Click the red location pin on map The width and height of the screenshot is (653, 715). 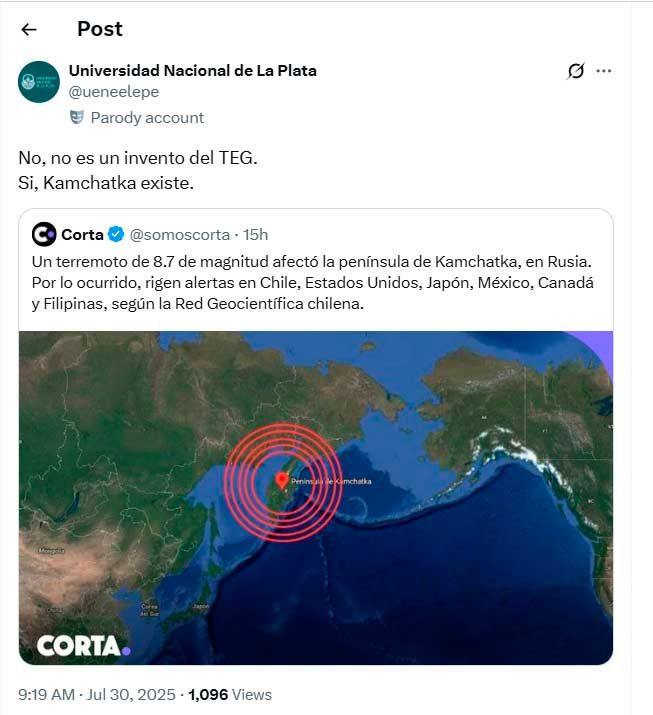tap(282, 481)
